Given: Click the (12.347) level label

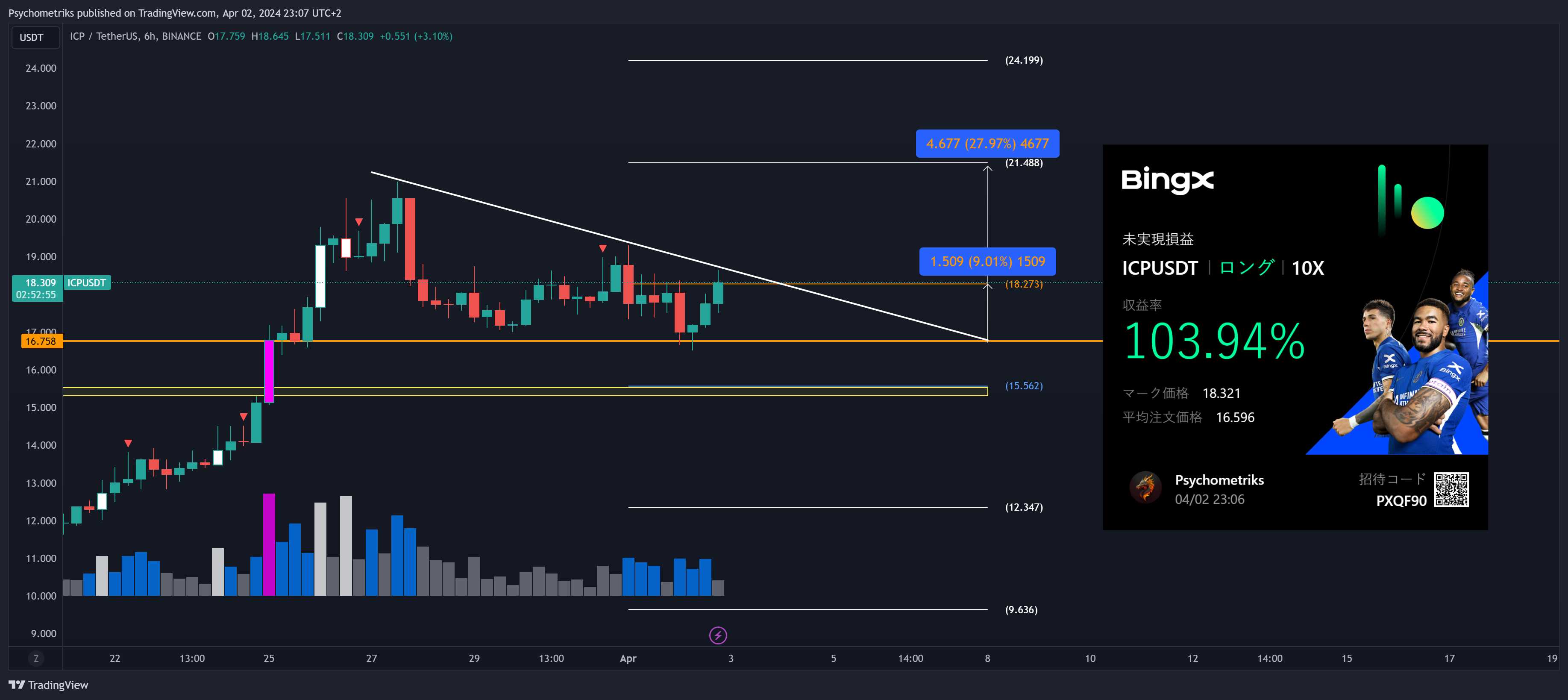Looking at the screenshot, I should (1024, 506).
